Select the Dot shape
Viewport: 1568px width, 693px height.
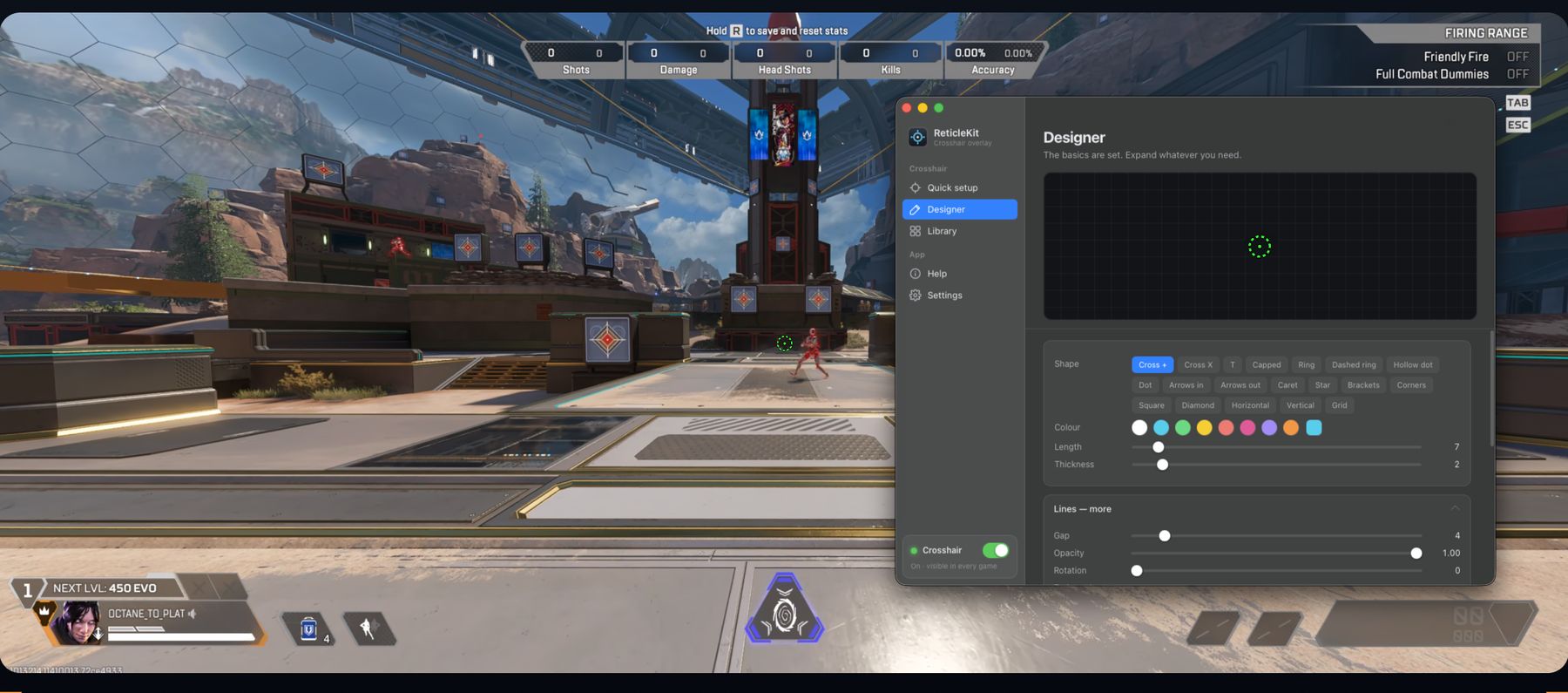pyautogui.click(x=1145, y=385)
